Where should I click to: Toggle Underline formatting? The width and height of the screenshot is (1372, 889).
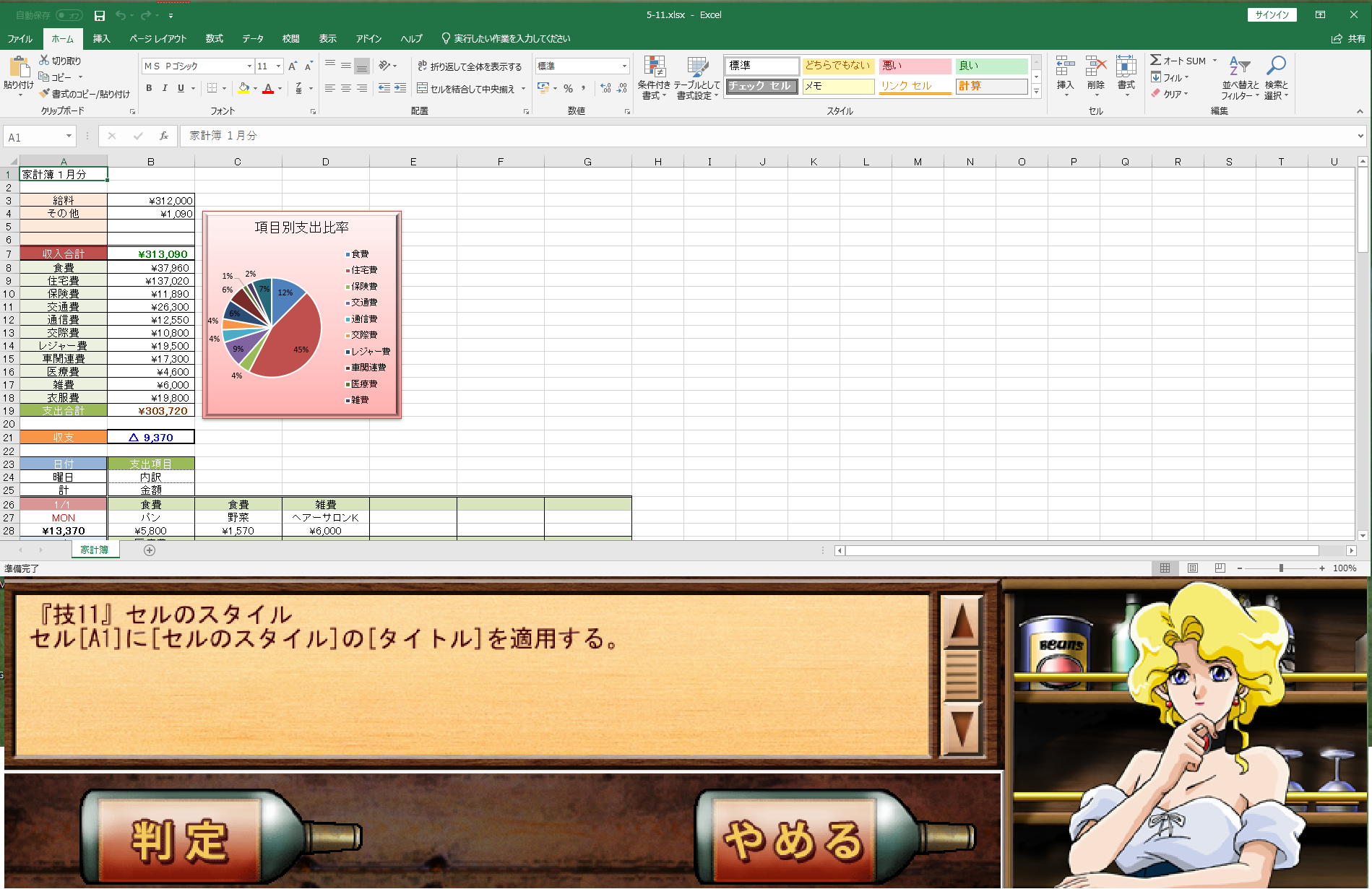[181, 88]
